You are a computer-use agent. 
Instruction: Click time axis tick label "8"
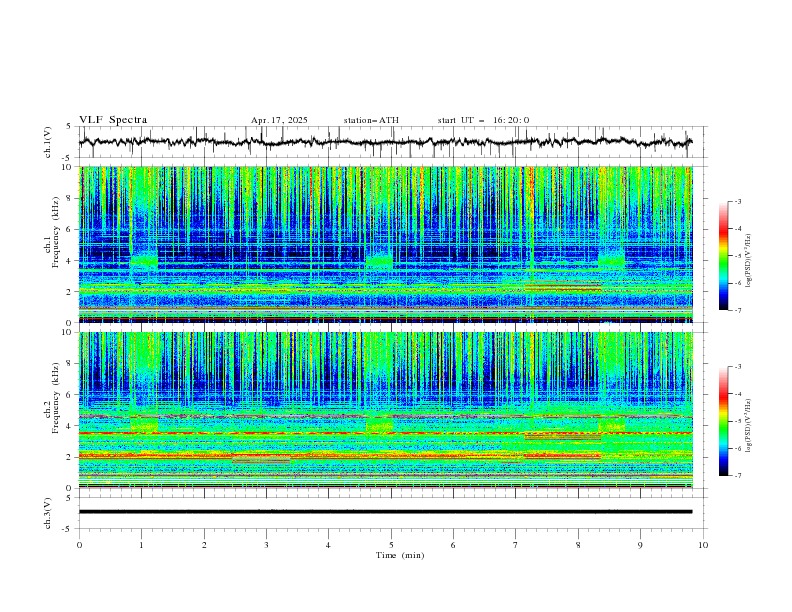[578, 545]
